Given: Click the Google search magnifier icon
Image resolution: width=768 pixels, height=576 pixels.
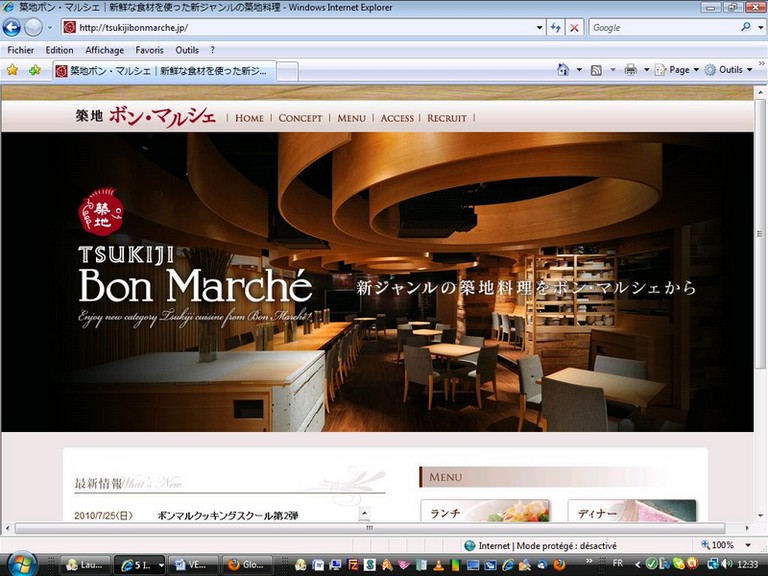Looking at the screenshot, I should click(746, 28).
